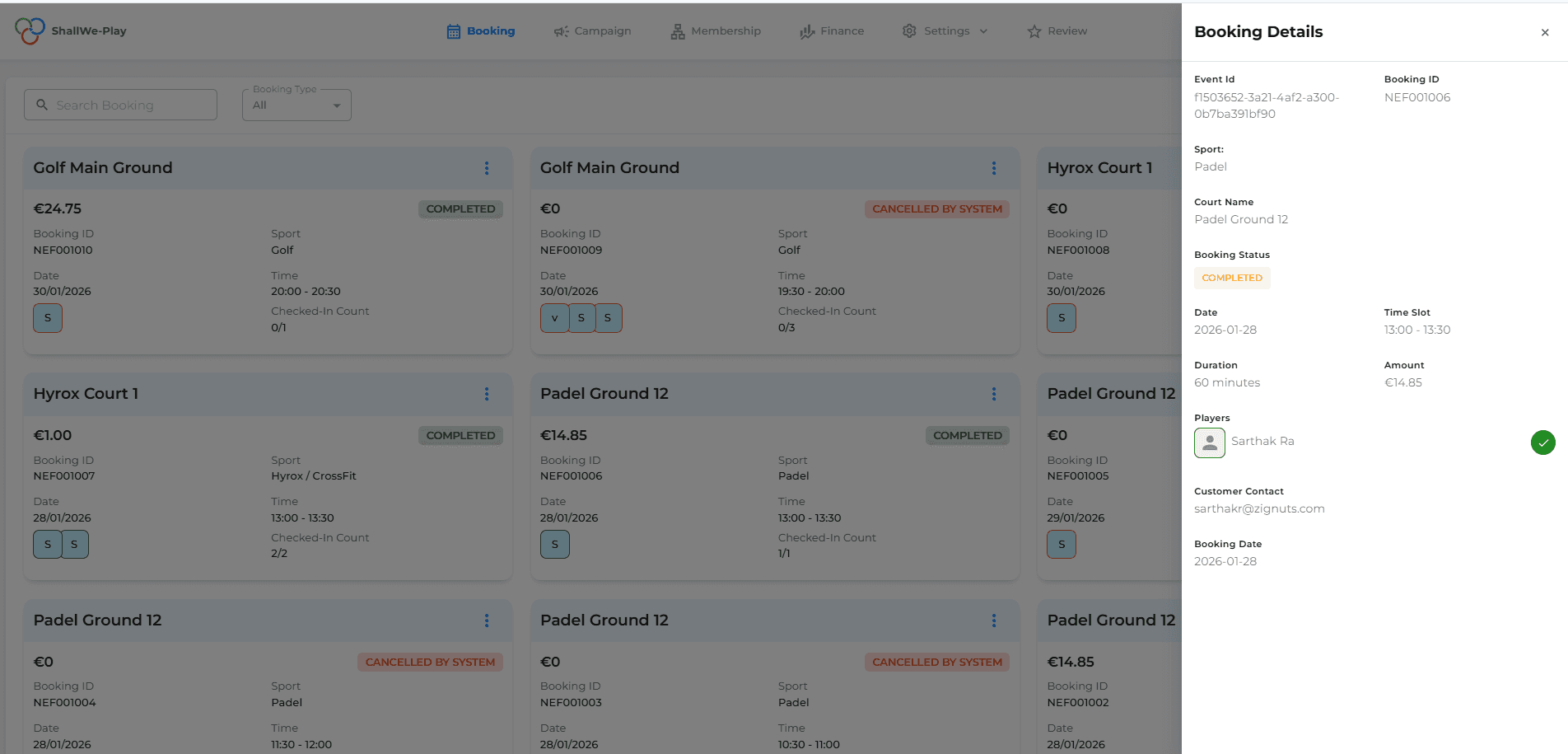Click the Duration value 60 minutes

(1227, 382)
